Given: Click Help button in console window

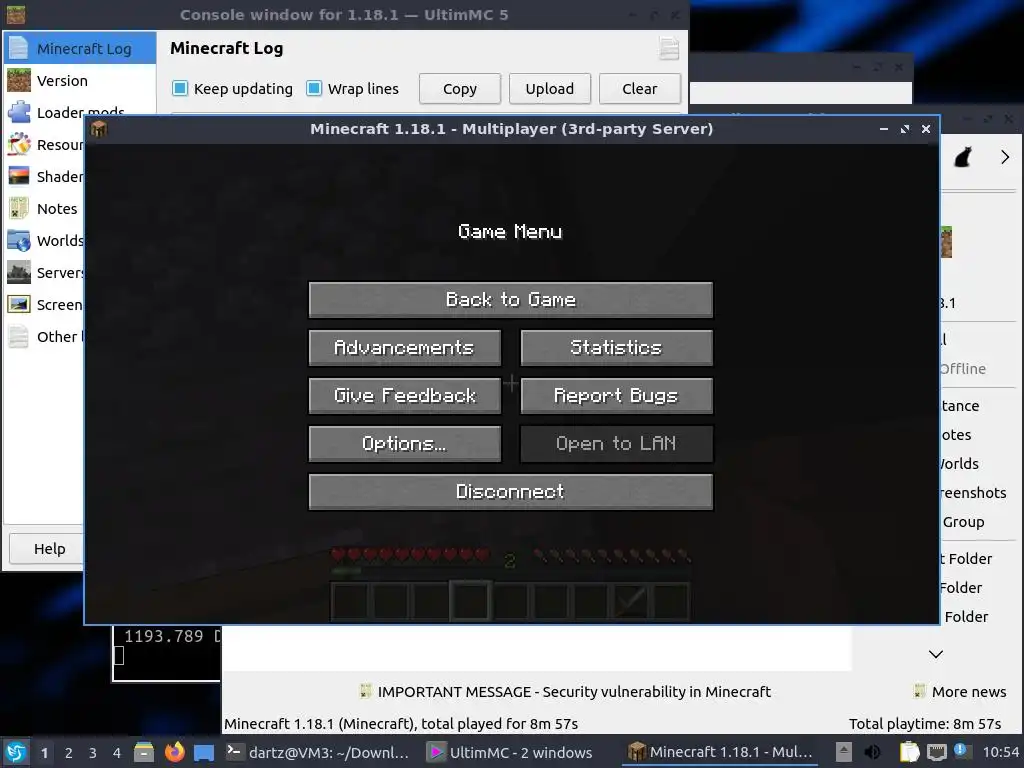Looking at the screenshot, I should [47, 549].
